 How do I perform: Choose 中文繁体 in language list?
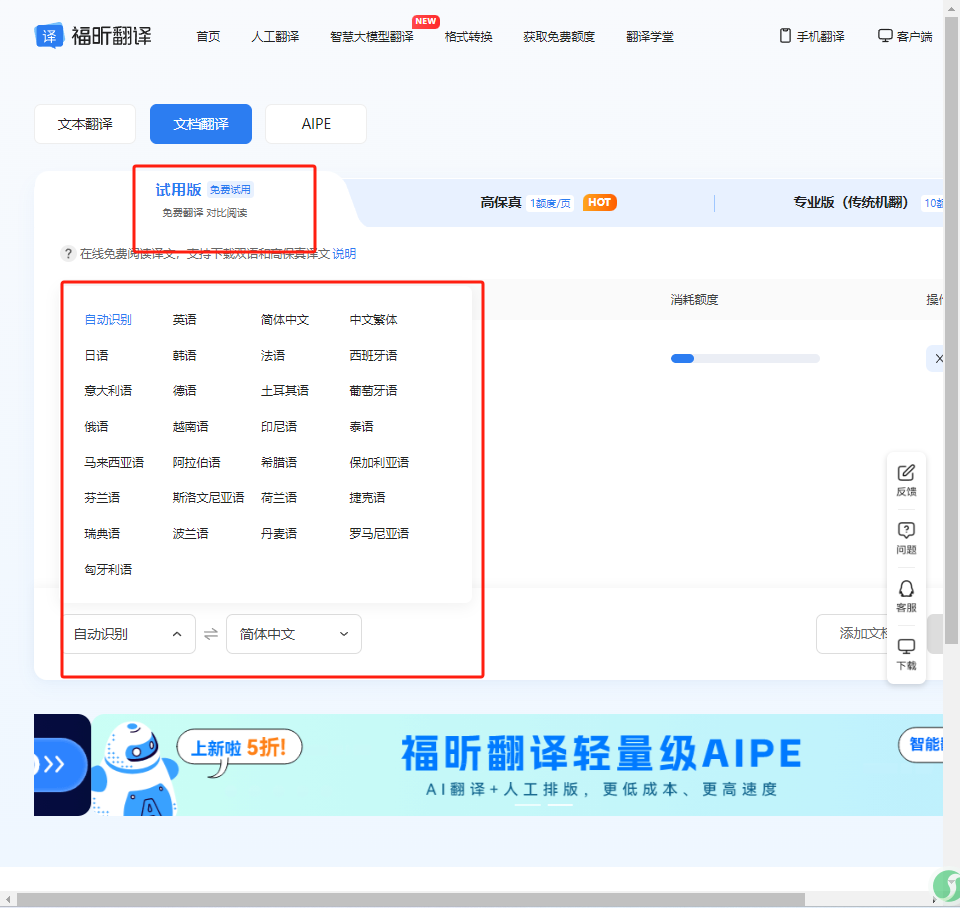pyautogui.click(x=373, y=320)
